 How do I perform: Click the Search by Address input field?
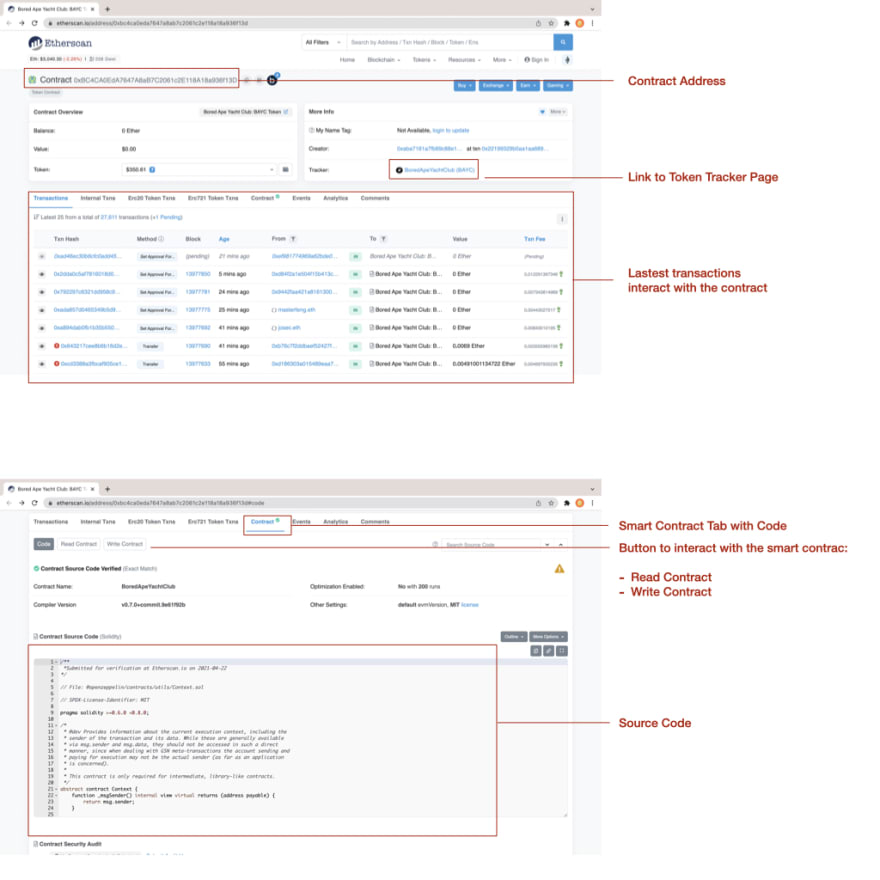tap(450, 42)
